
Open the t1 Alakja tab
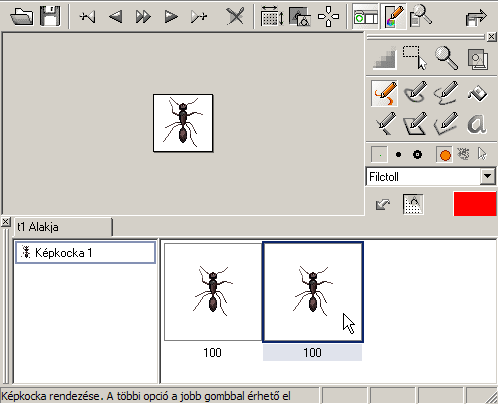click(62, 227)
